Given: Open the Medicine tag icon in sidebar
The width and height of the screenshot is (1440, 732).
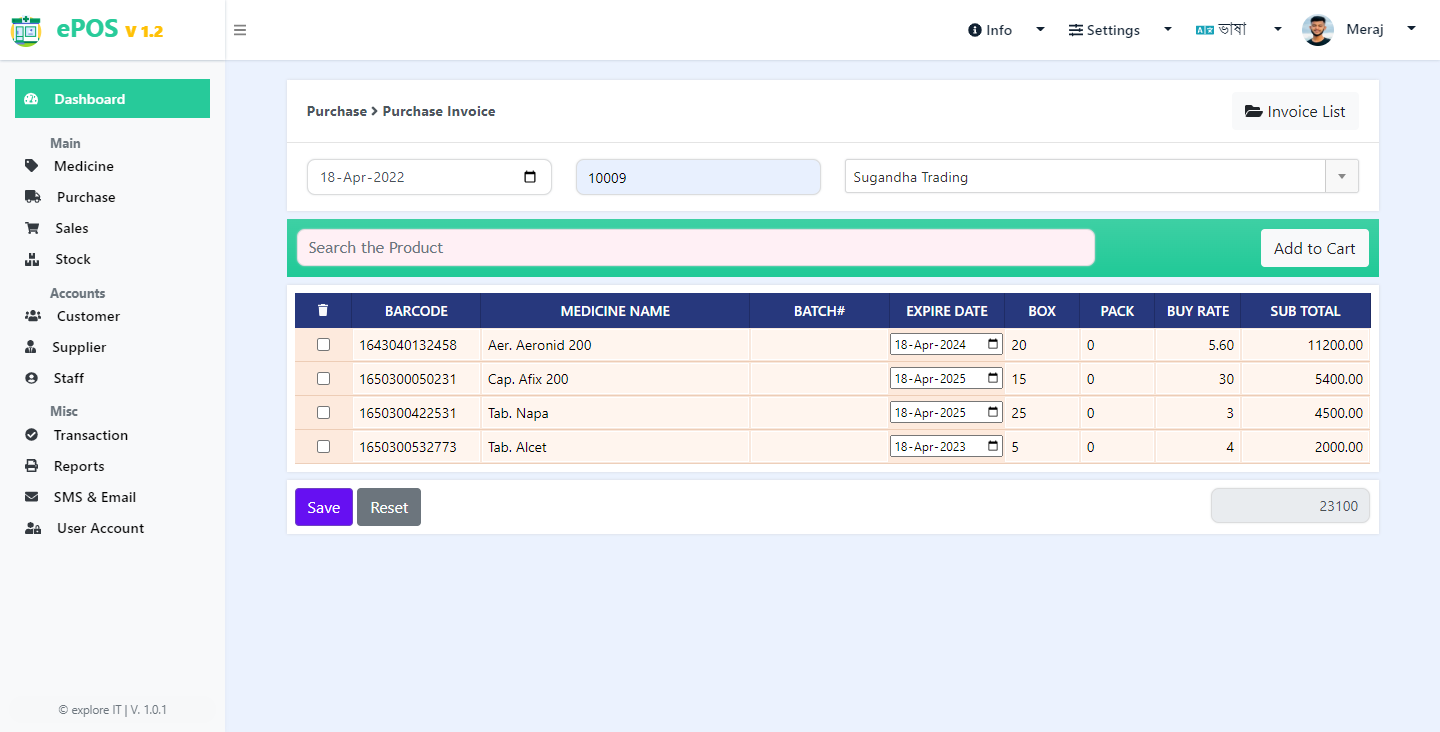Looking at the screenshot, I should (32, 166).
